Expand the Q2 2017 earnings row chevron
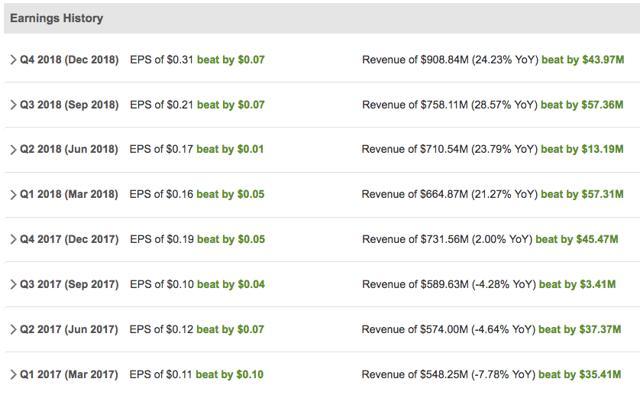Image resolution: width=640 pixels, height=395 pixels. (x=13, y=329)
